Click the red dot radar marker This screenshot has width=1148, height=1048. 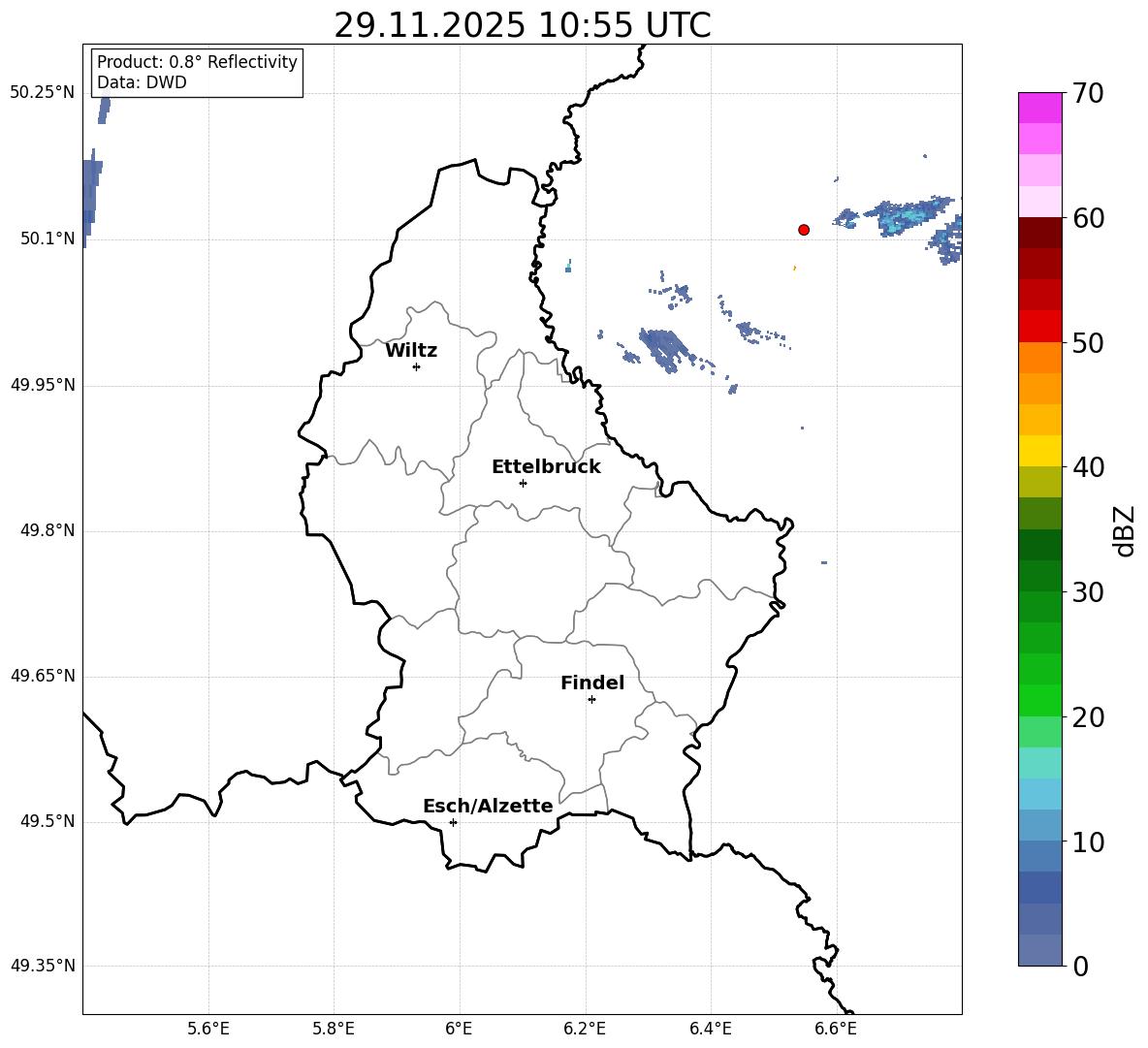804,230
